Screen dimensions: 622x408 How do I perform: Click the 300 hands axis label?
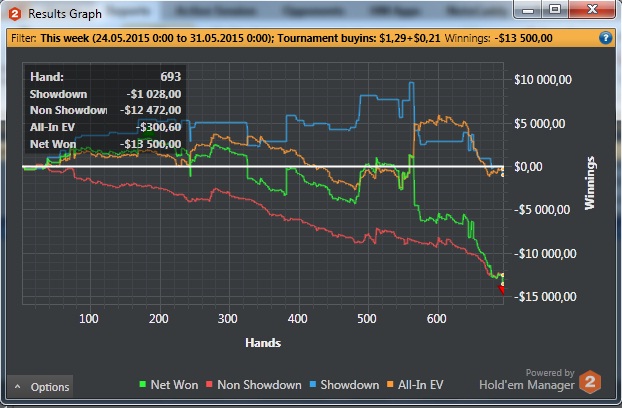pyautogui.click(x=227, y=319)
